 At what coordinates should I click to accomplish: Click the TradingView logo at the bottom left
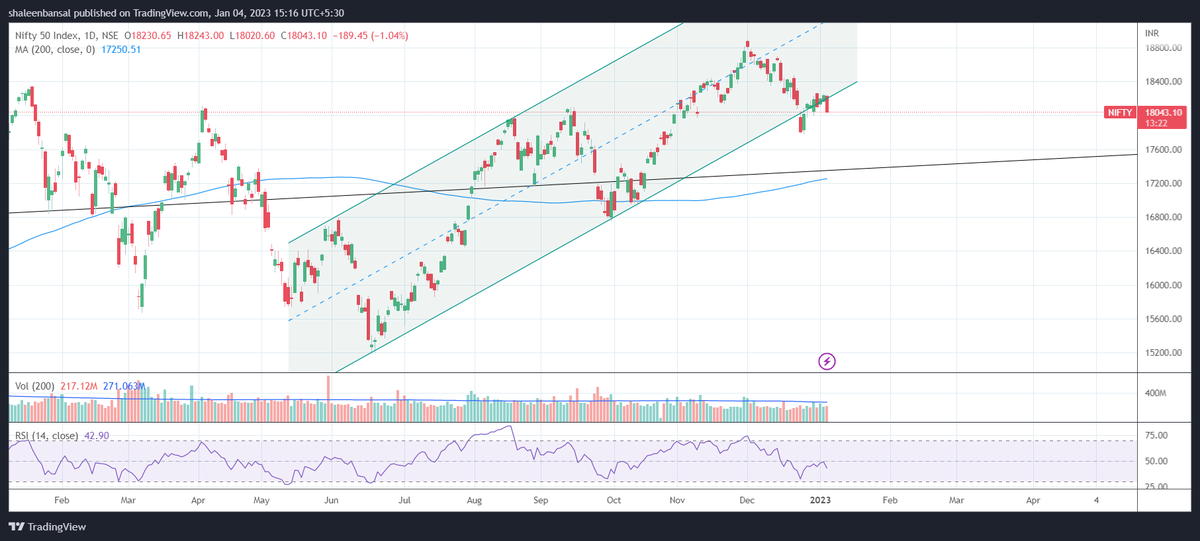click(x=47, y=527)
